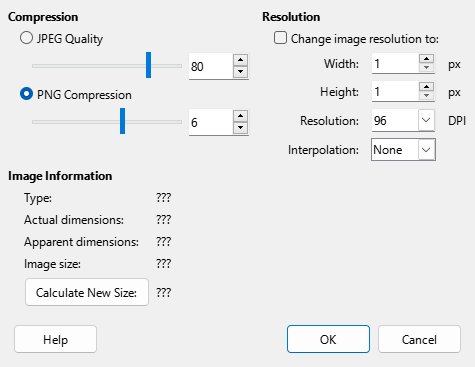Increase JPEG Quality with up arrow
475x367 pixels.
coord(240,60)
